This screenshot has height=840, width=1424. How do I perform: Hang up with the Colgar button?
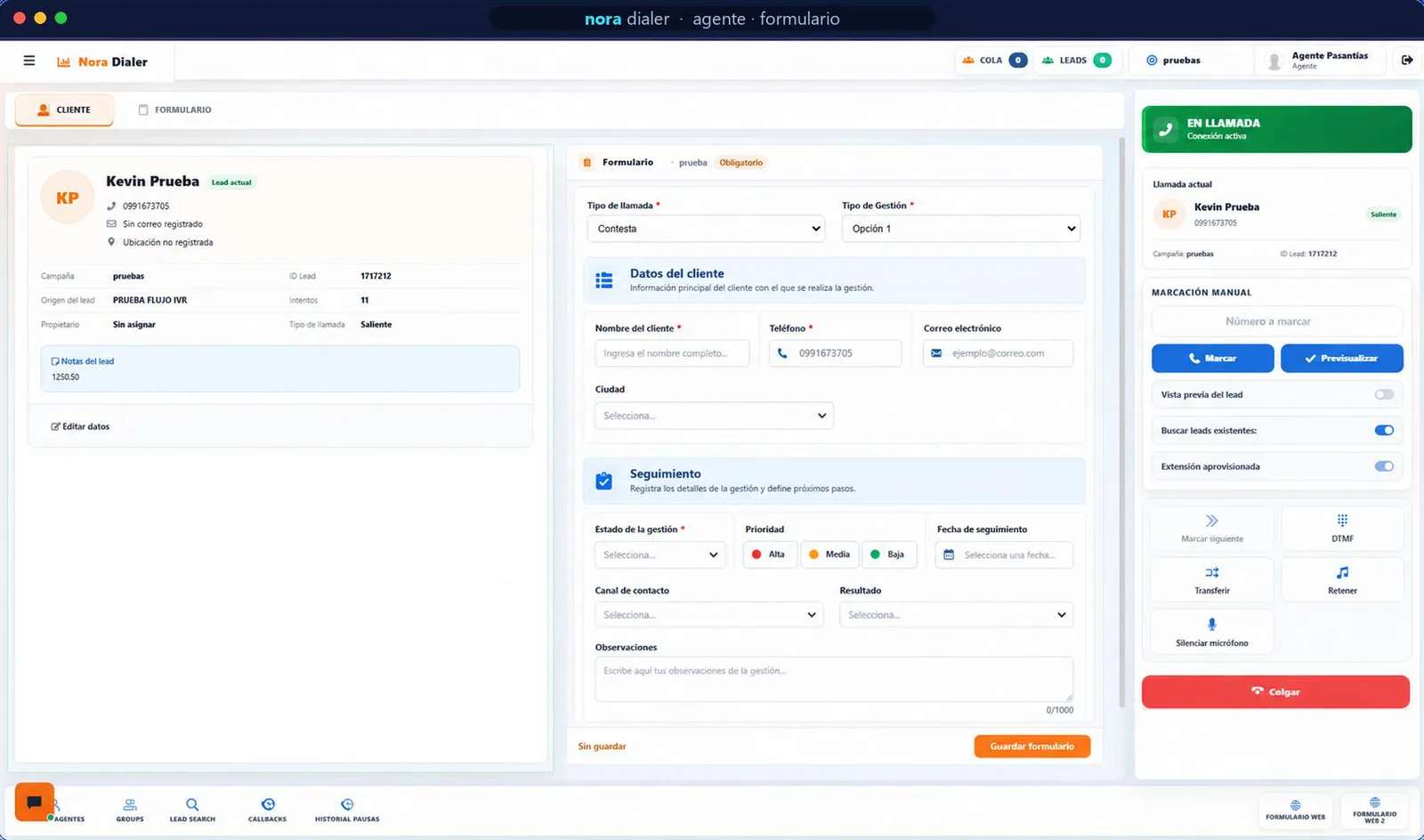point(1275,691)
